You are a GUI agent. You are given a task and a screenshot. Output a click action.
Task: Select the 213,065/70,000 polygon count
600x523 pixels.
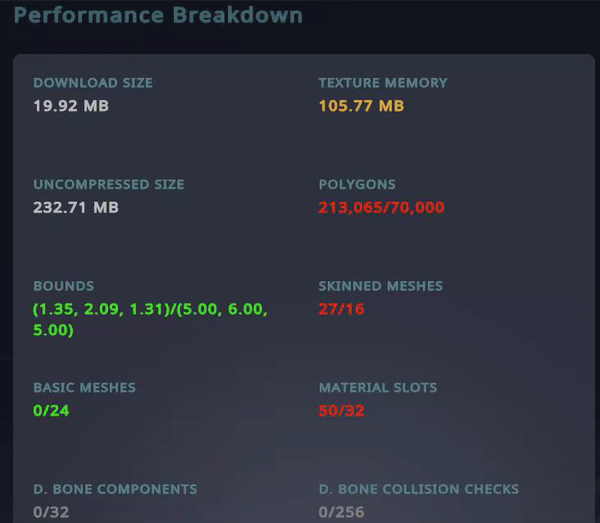[x=381, y=208]
